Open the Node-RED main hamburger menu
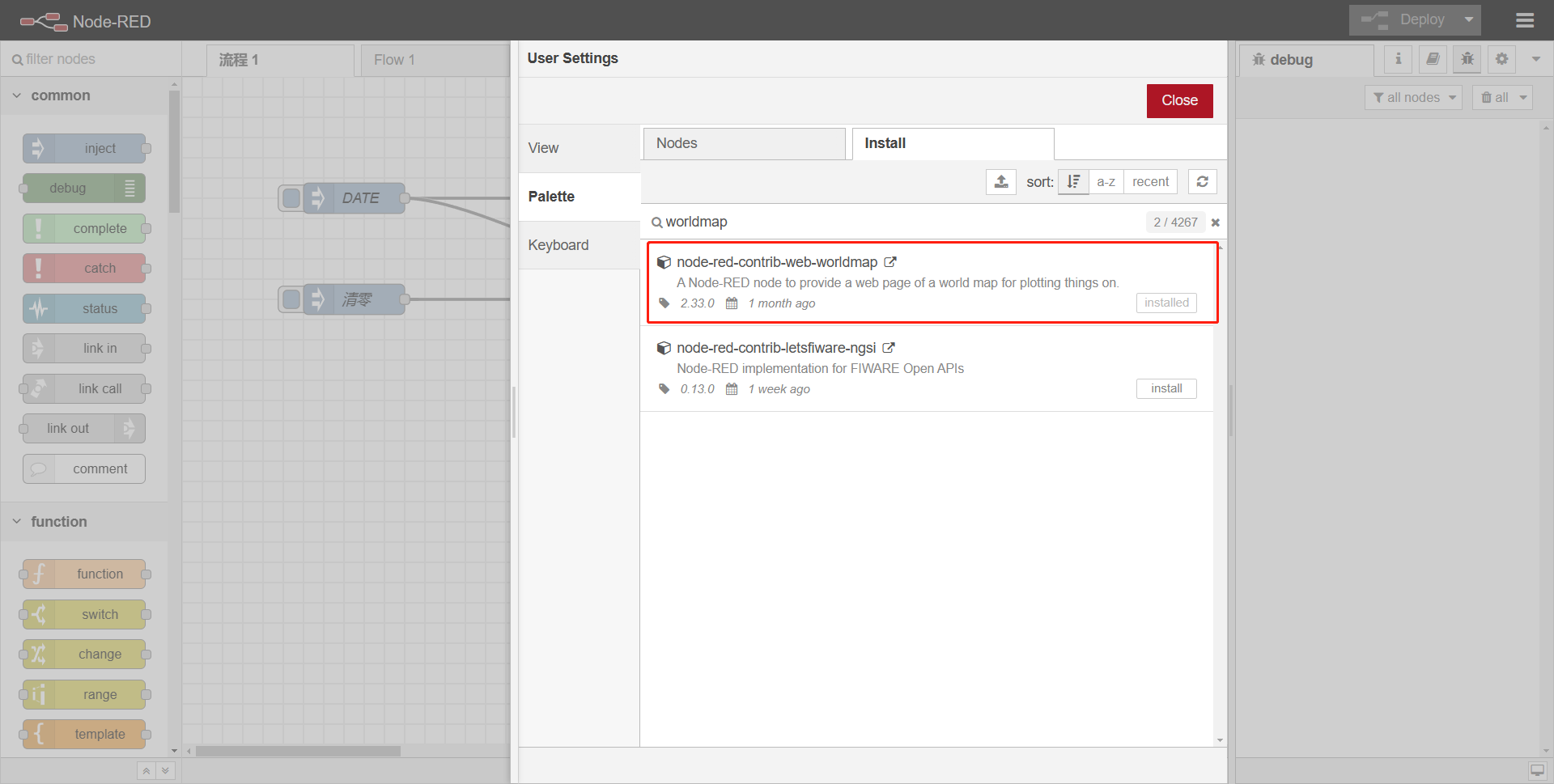 click(x=1525, y=20)
